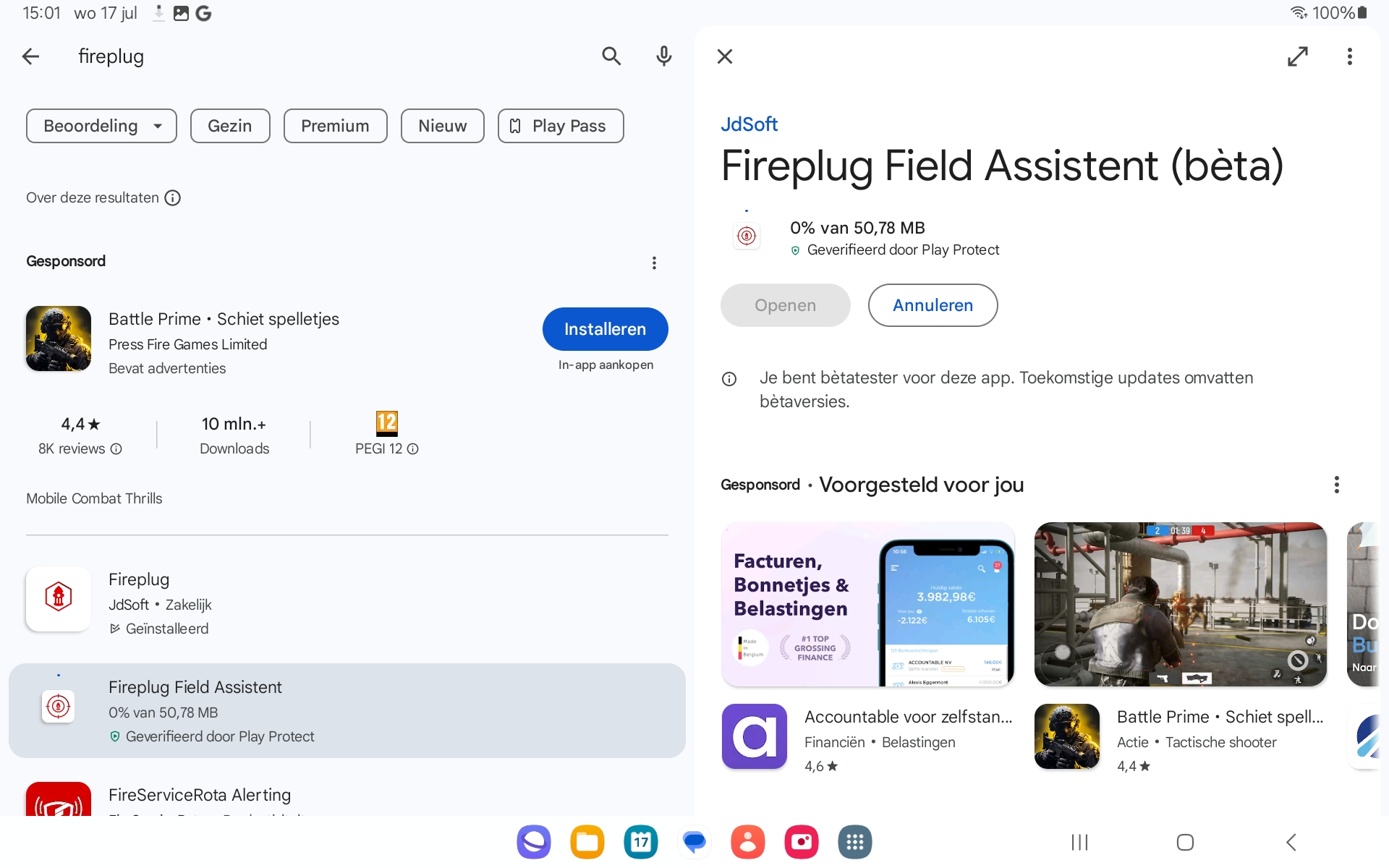Open the Gesponsord section menu
1389x868 pixels.
[654, 263]
